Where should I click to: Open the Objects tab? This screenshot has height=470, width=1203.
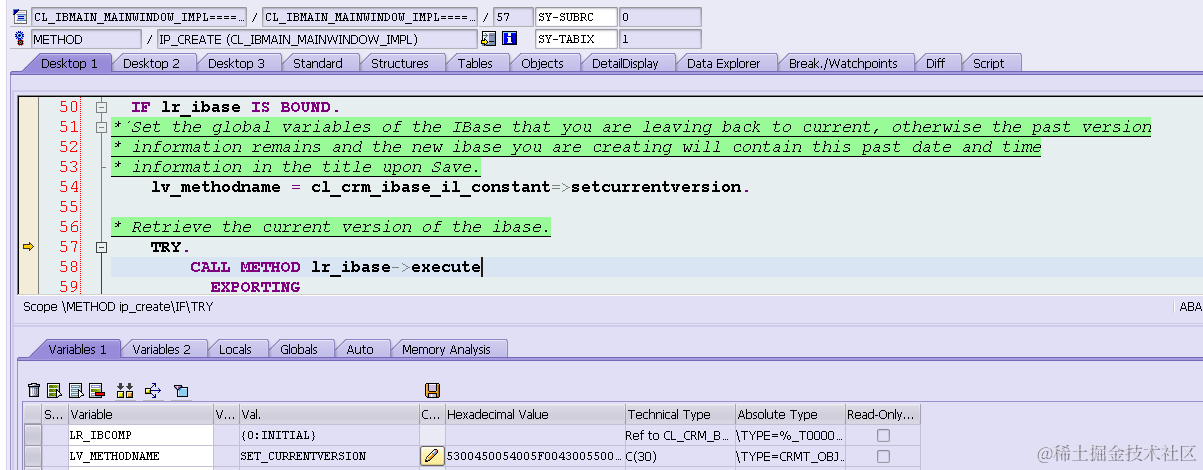tap(543, 63)
